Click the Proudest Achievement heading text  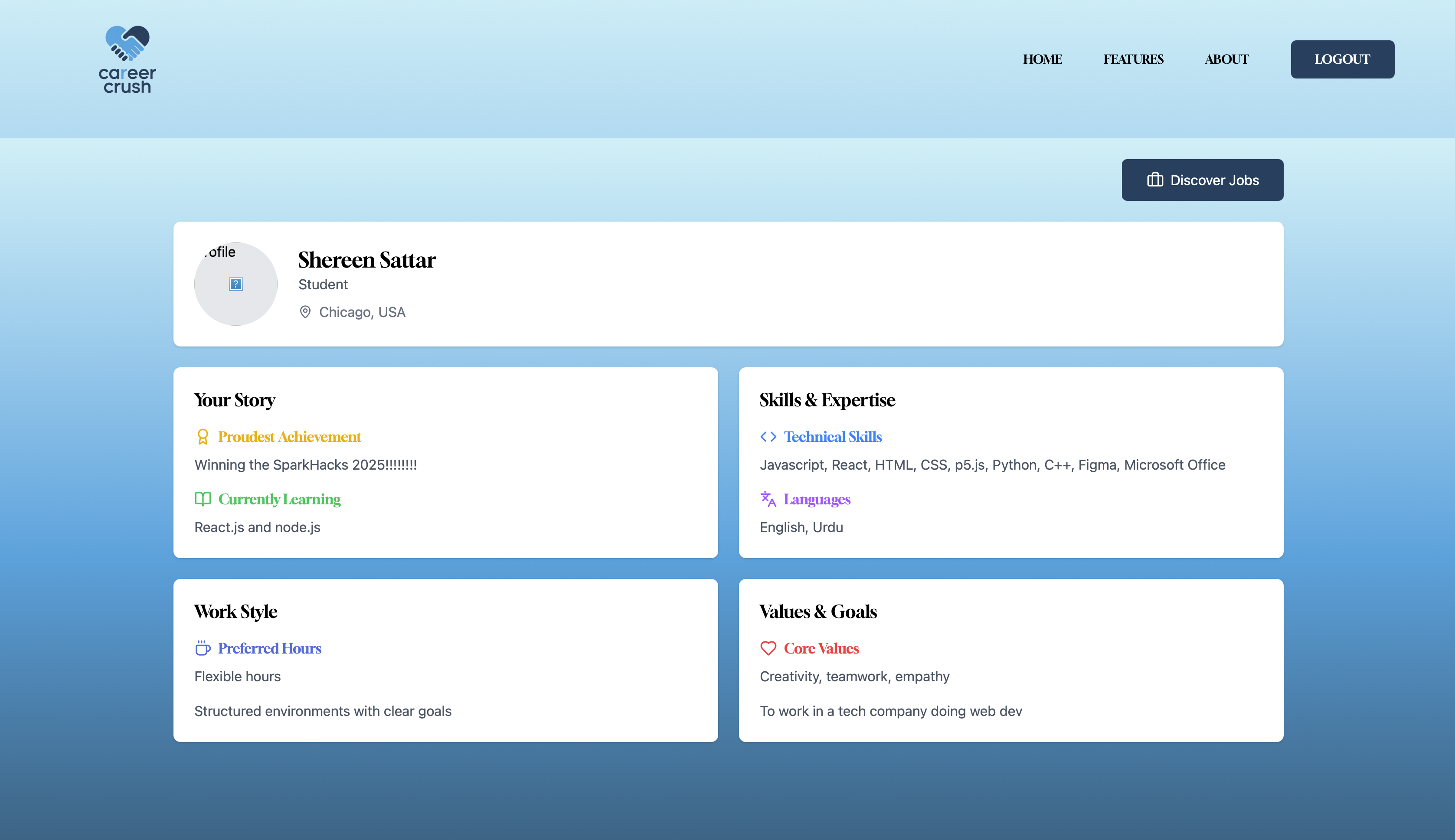pyautogui.click(x=290, y=437)
